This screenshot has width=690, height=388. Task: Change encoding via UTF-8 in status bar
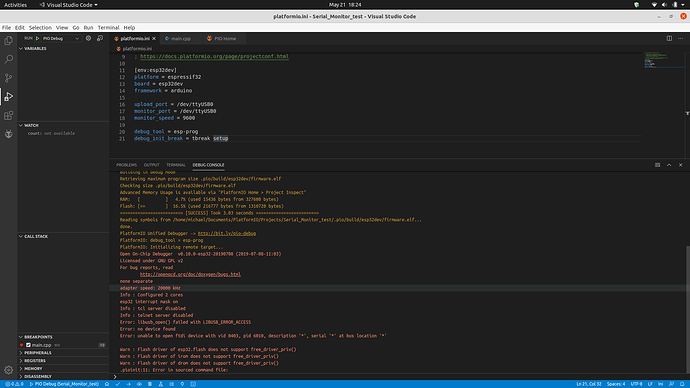[x=636, y=384]
